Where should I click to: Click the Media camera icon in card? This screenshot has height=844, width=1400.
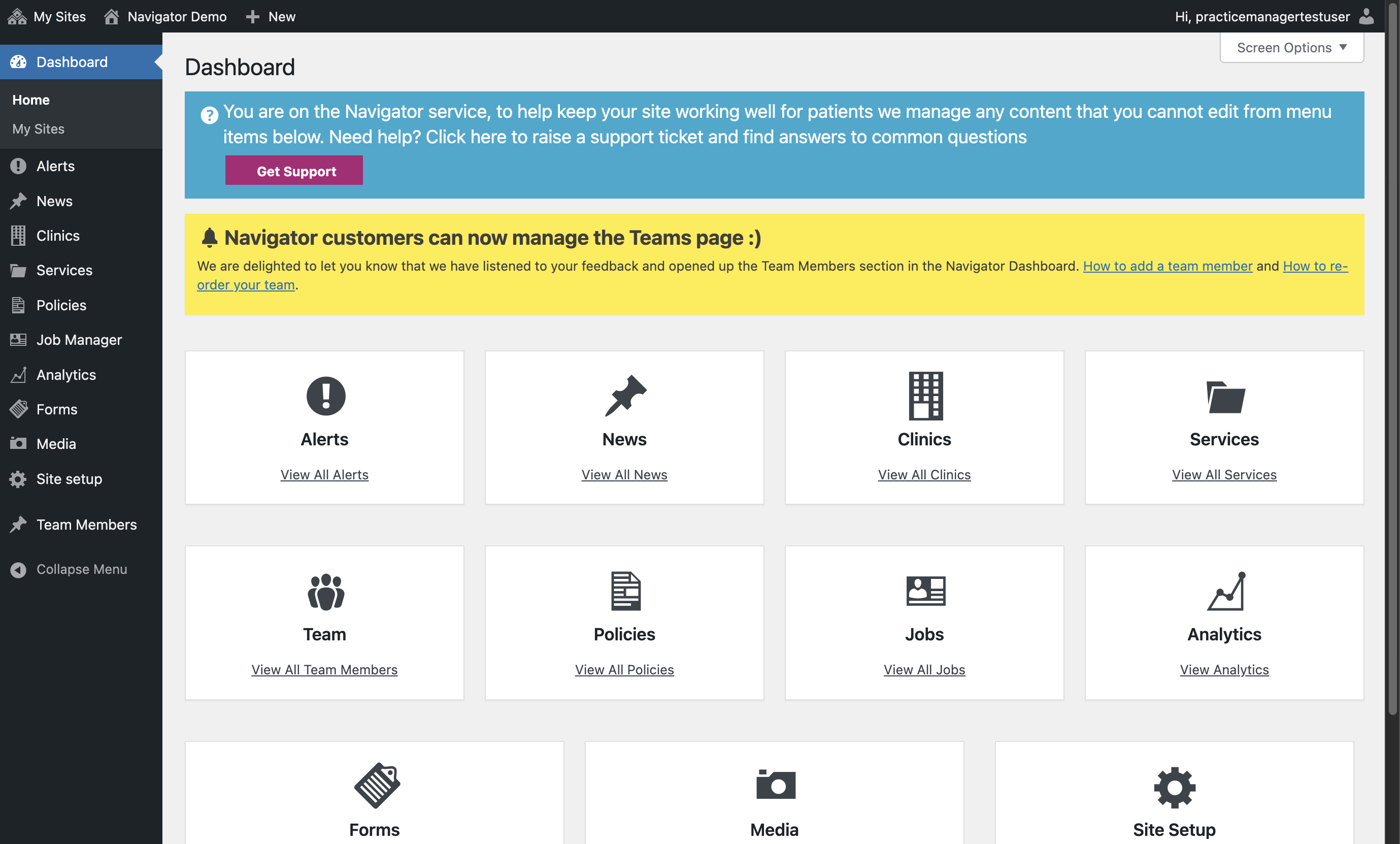click(x=775, y=784)
